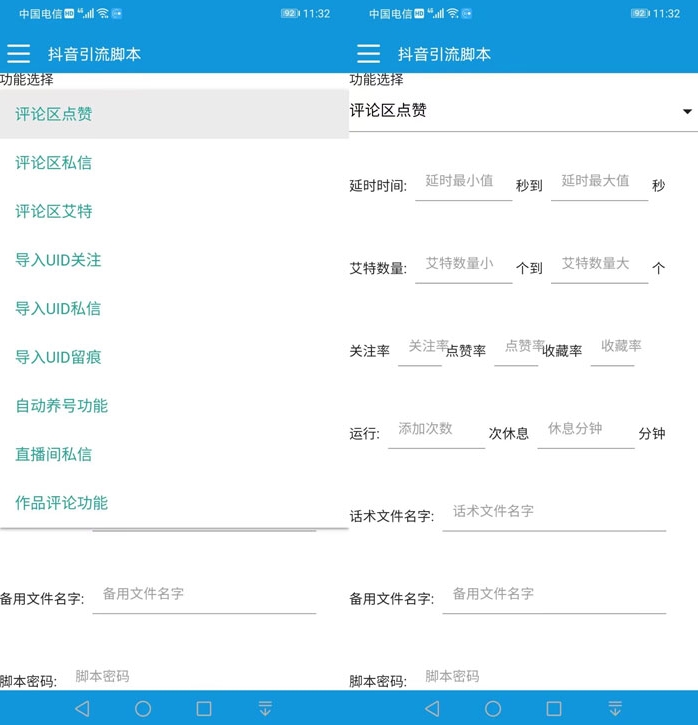Select 自动养号功能 option
The width and height of the screenshot is (698, 725).
(174, 405)
